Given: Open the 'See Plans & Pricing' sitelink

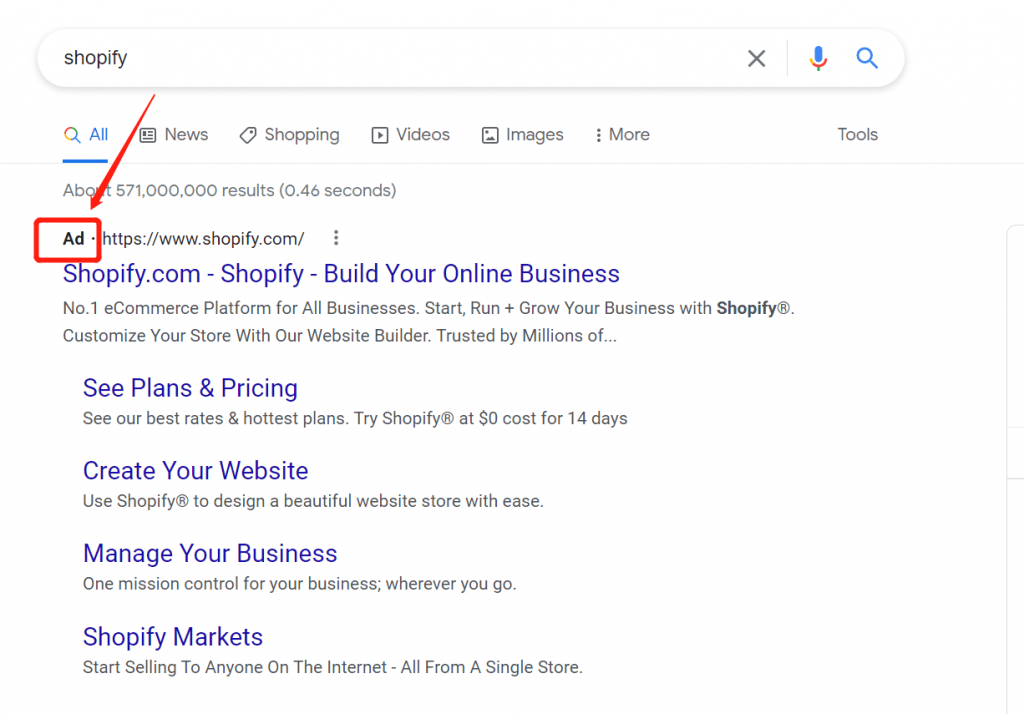Looking at the screenshot, I should [190, 388].
